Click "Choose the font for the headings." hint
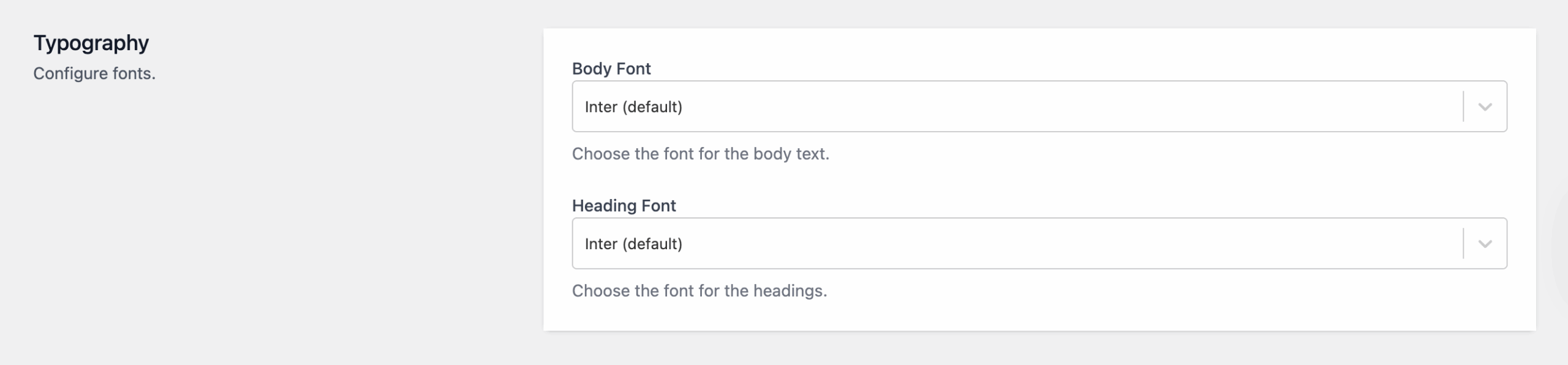The height and width of the screenshot is (365, 1568). (x=699, y=291)
